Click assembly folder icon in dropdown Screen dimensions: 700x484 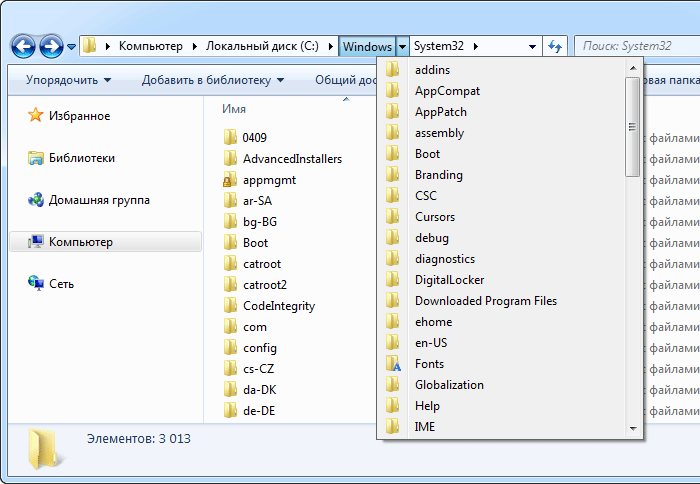pos(392,132)
